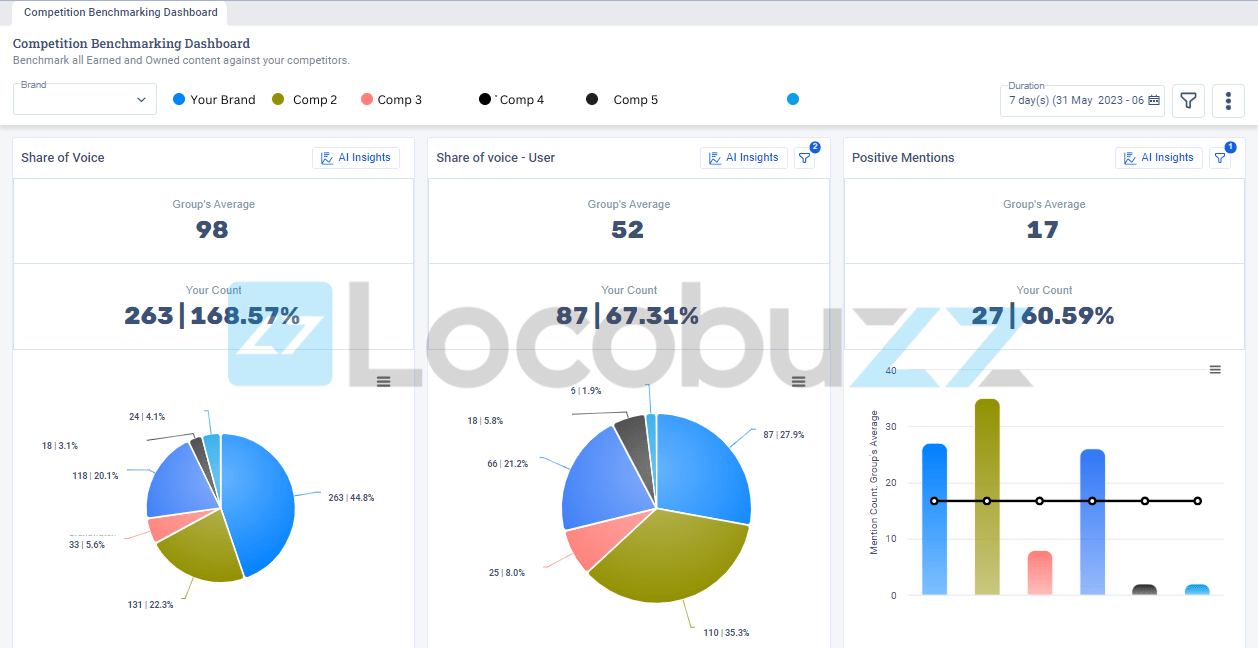1258x648 pixels.
Task: Open the three-dot more options menu
Action: [1228, 101]
